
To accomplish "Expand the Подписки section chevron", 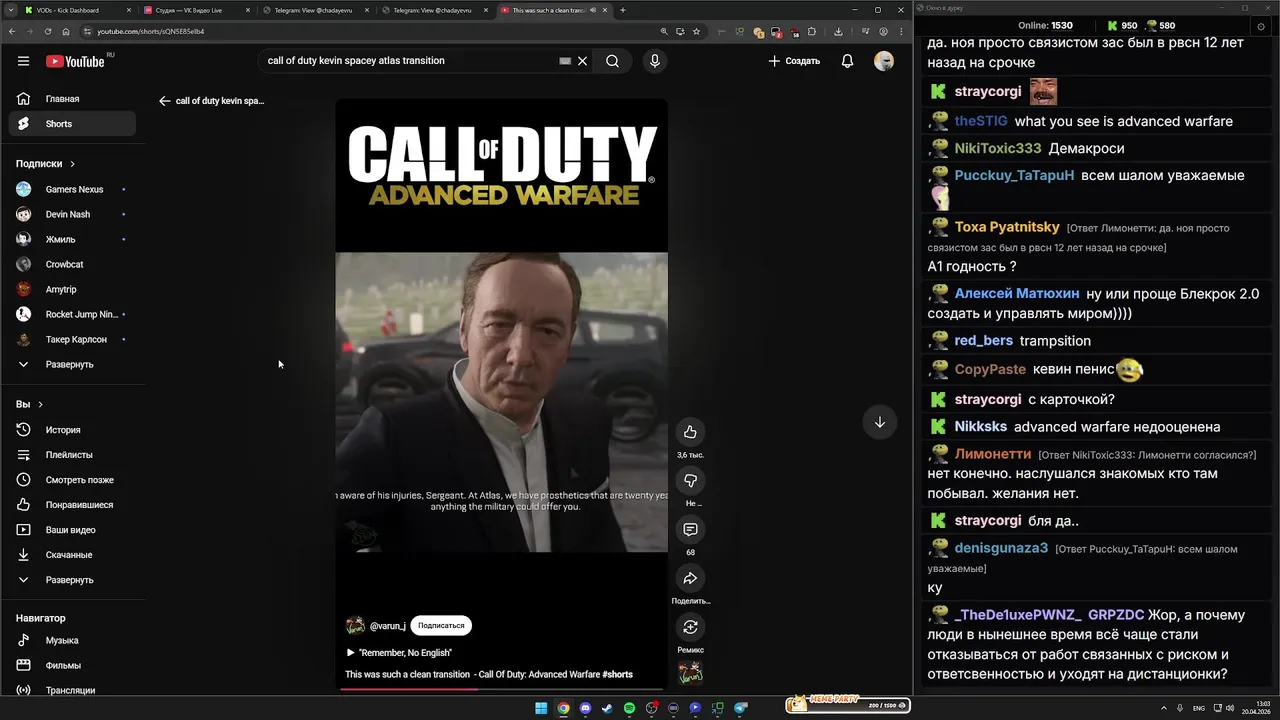I will (x=72, y=164).
